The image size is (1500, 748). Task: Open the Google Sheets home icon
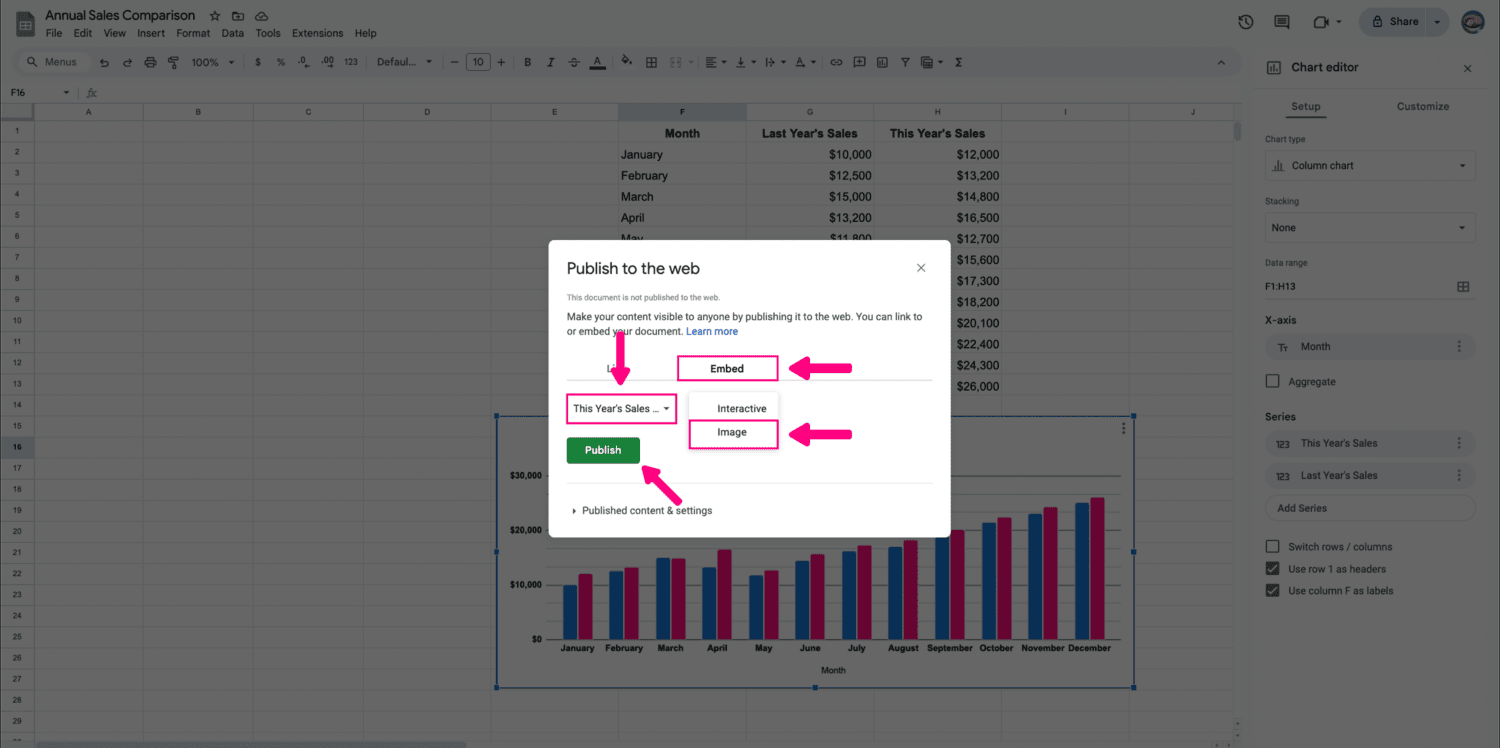point(25,23)
